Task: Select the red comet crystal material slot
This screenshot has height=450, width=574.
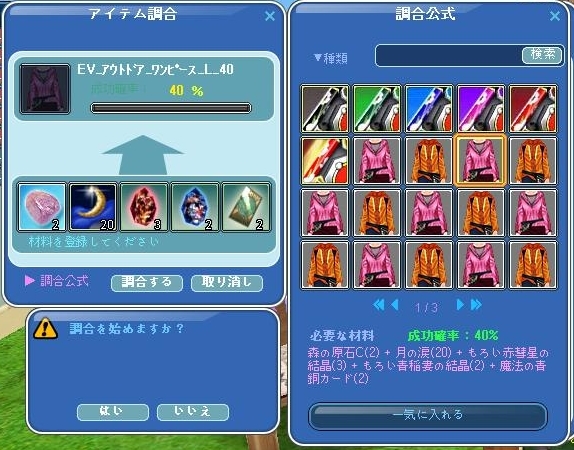Action: click(x=144, y=207)
